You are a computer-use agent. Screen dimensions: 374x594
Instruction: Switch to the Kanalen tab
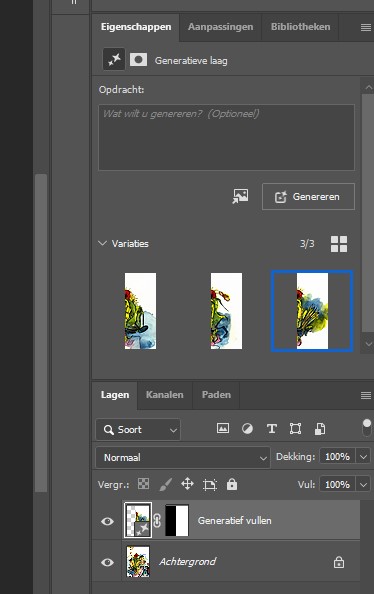pyautogui.click(x=164, y=395)
